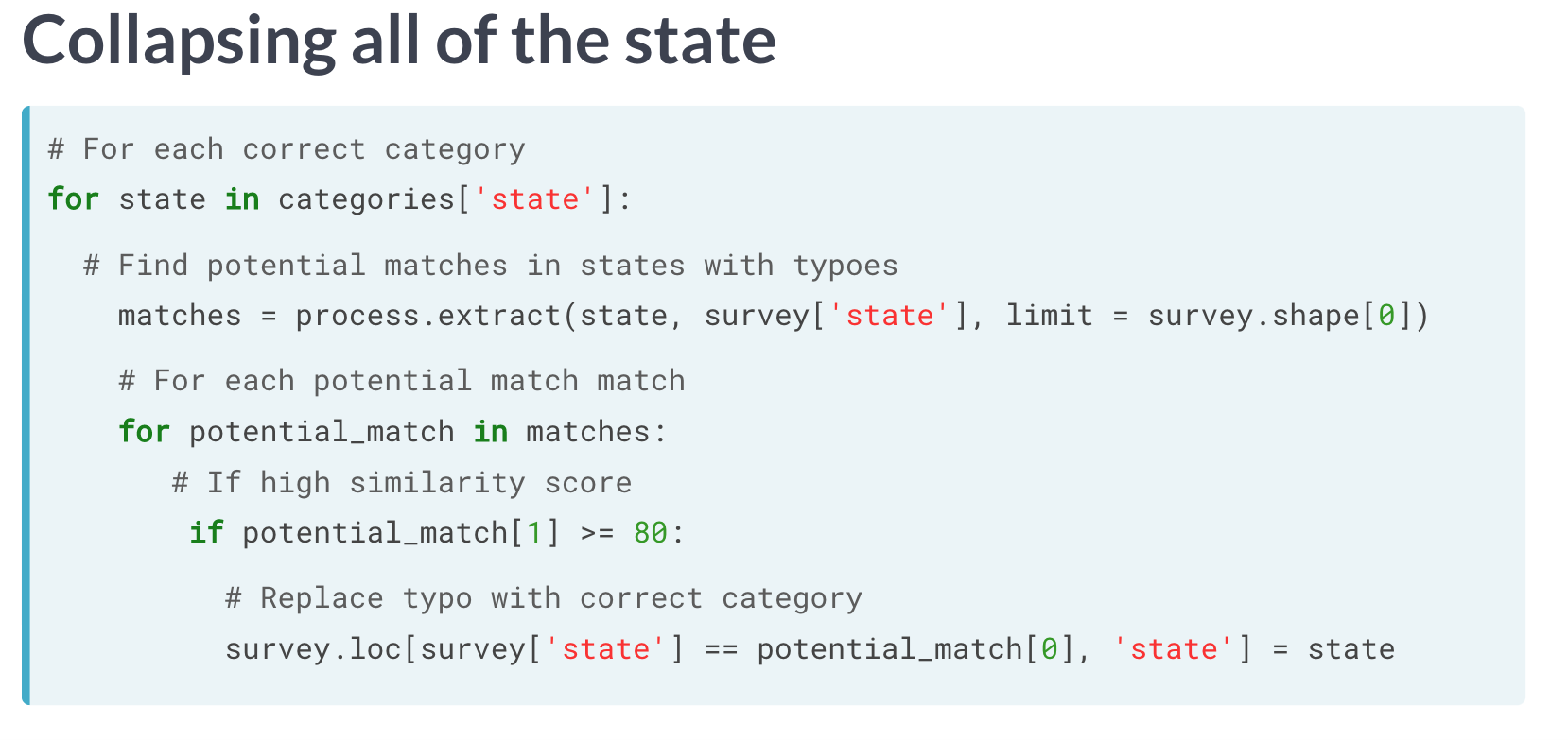Click the '# For each correct category' comment

click(287, 149)
